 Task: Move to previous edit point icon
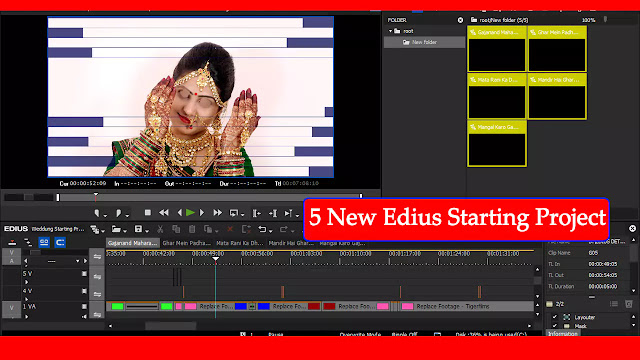click(x=257, y=213)
